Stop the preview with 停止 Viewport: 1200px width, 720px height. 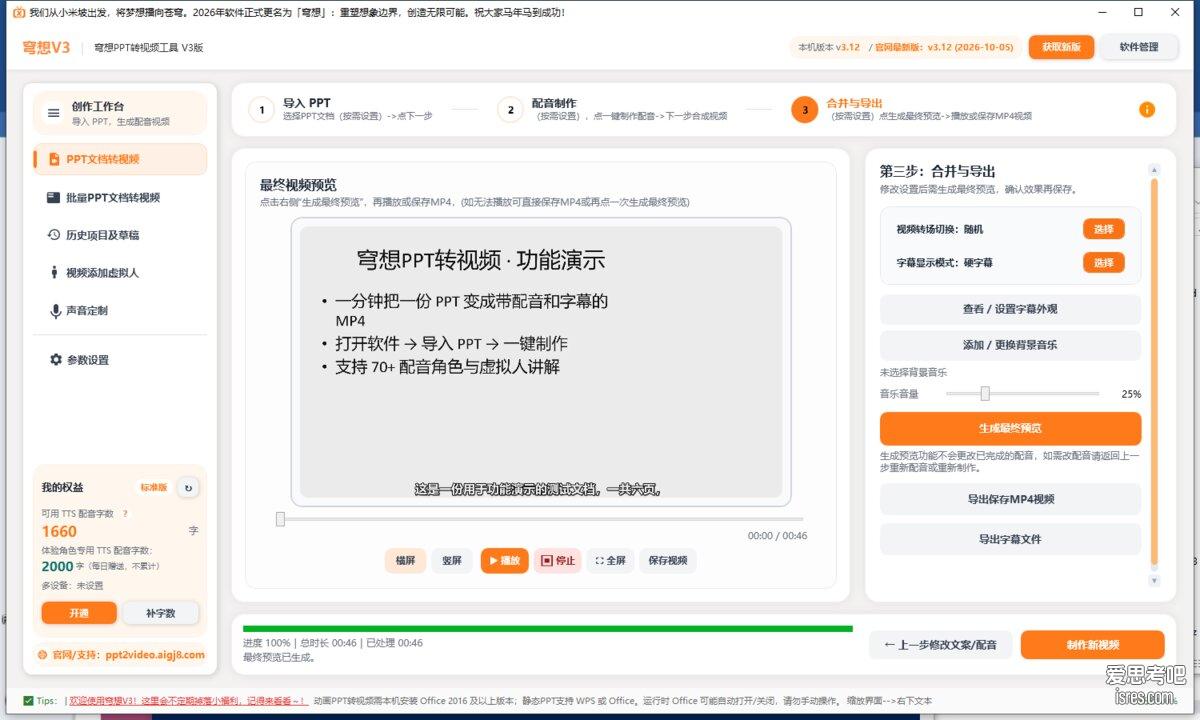557,561
